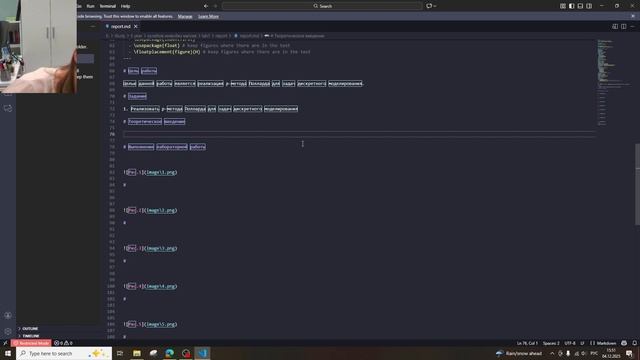Viewport: 640px width, 360px height.
Task: Click report.md in the breadcrumb path
Action: [248, 36]
